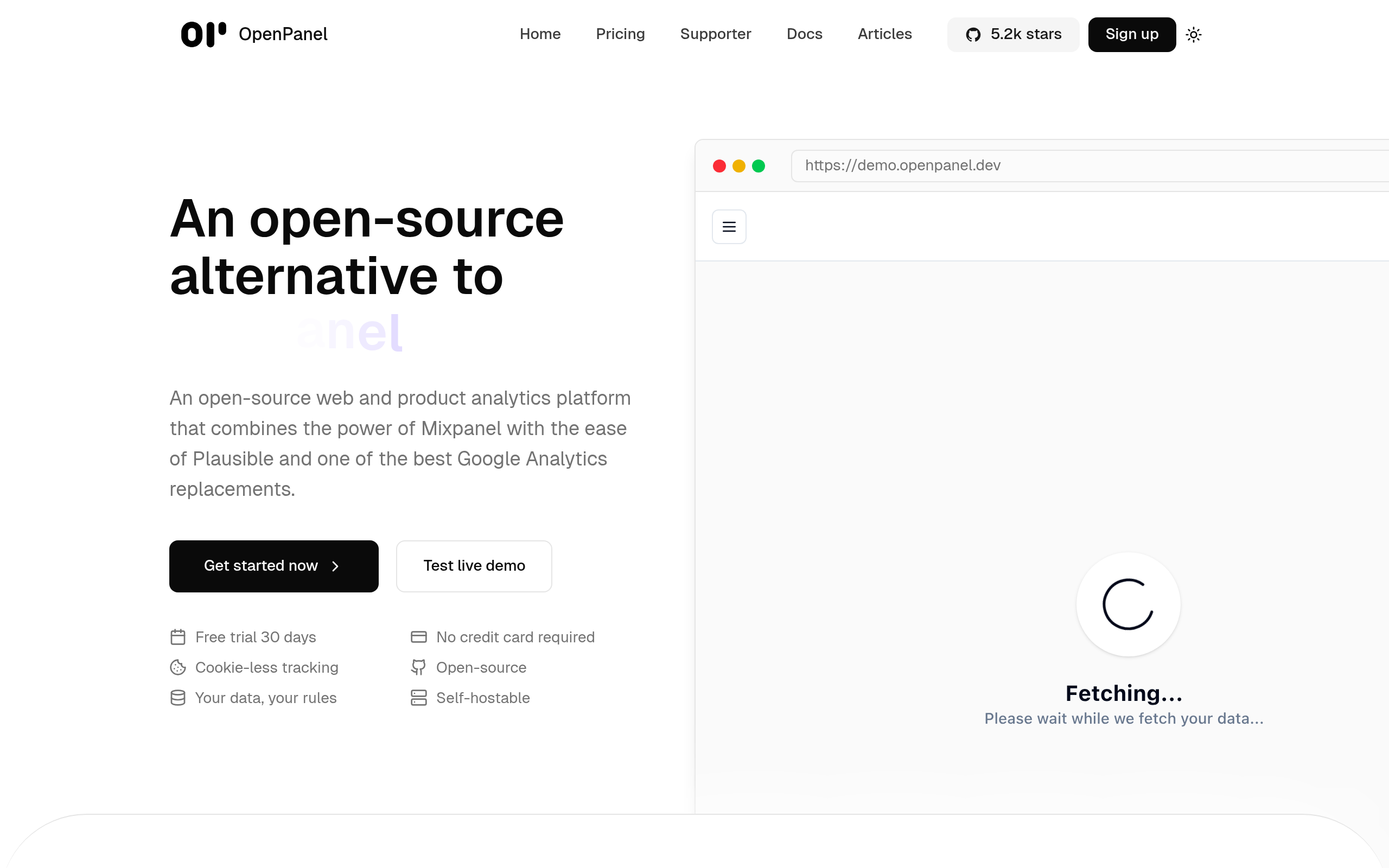
Task: Click the server icon beside Self-hostable
Action: 418,698
